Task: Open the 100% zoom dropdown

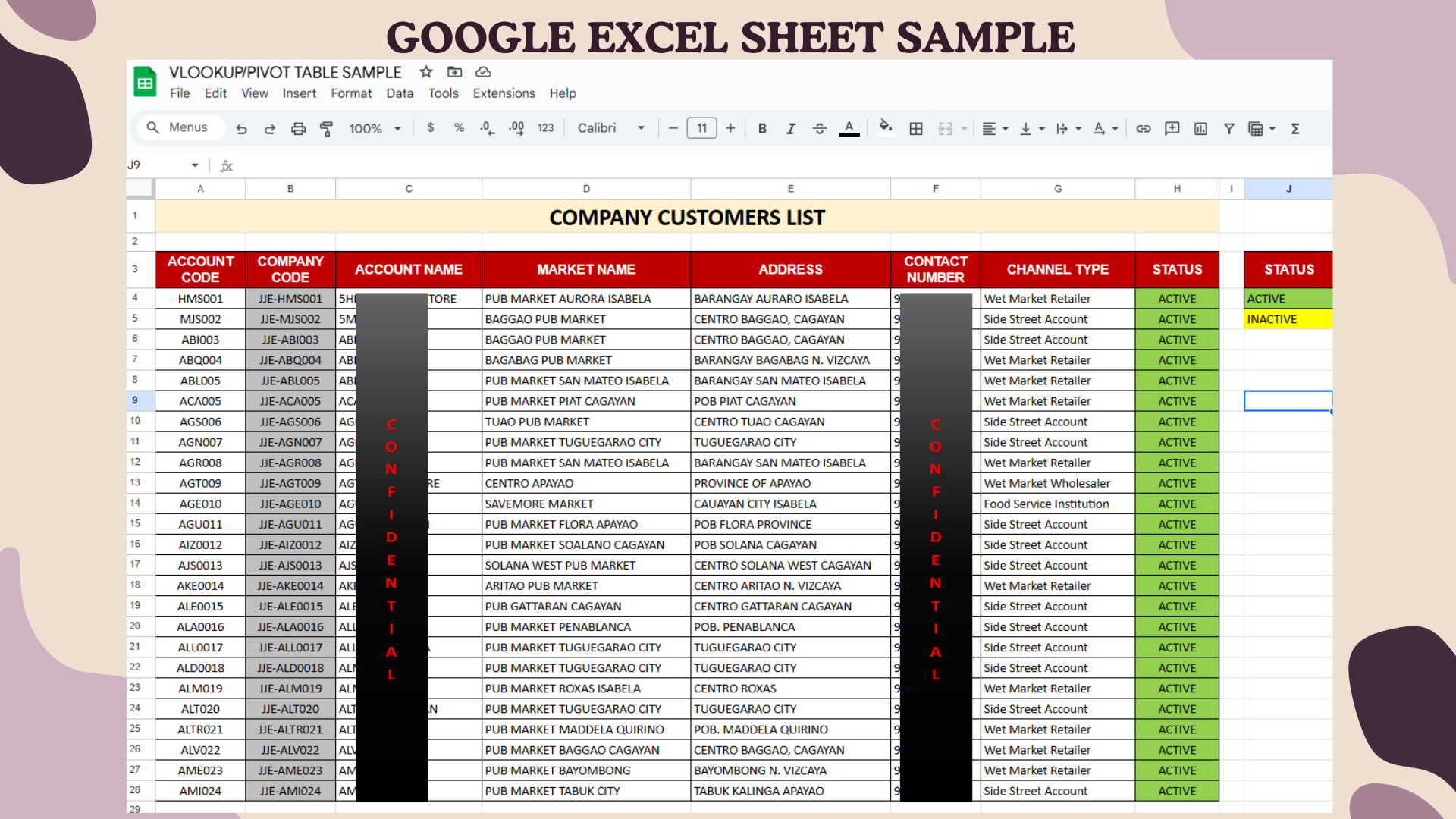Action: pyautogui.click(x=375, y=129)
